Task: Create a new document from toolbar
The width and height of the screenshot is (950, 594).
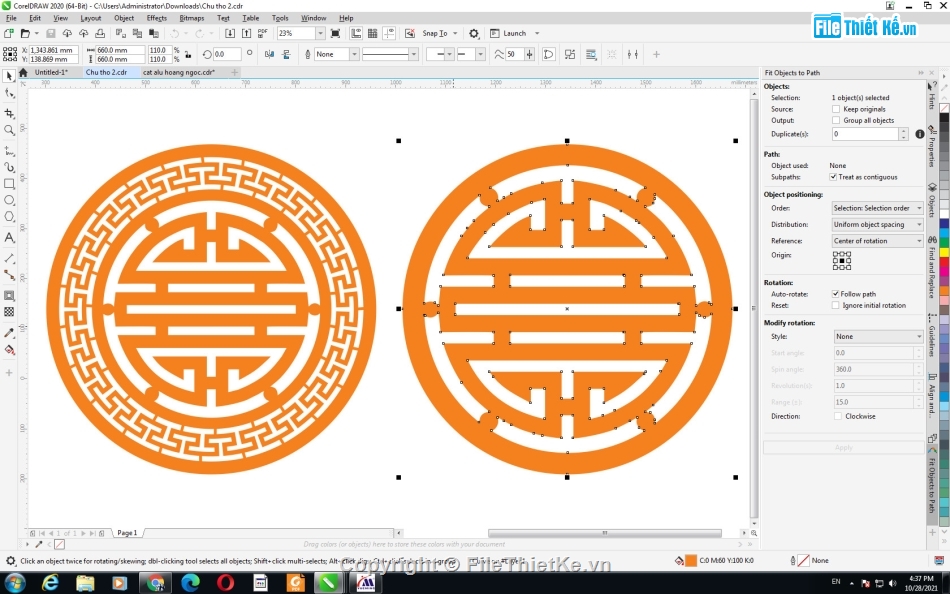Action: tap(8, 33)
